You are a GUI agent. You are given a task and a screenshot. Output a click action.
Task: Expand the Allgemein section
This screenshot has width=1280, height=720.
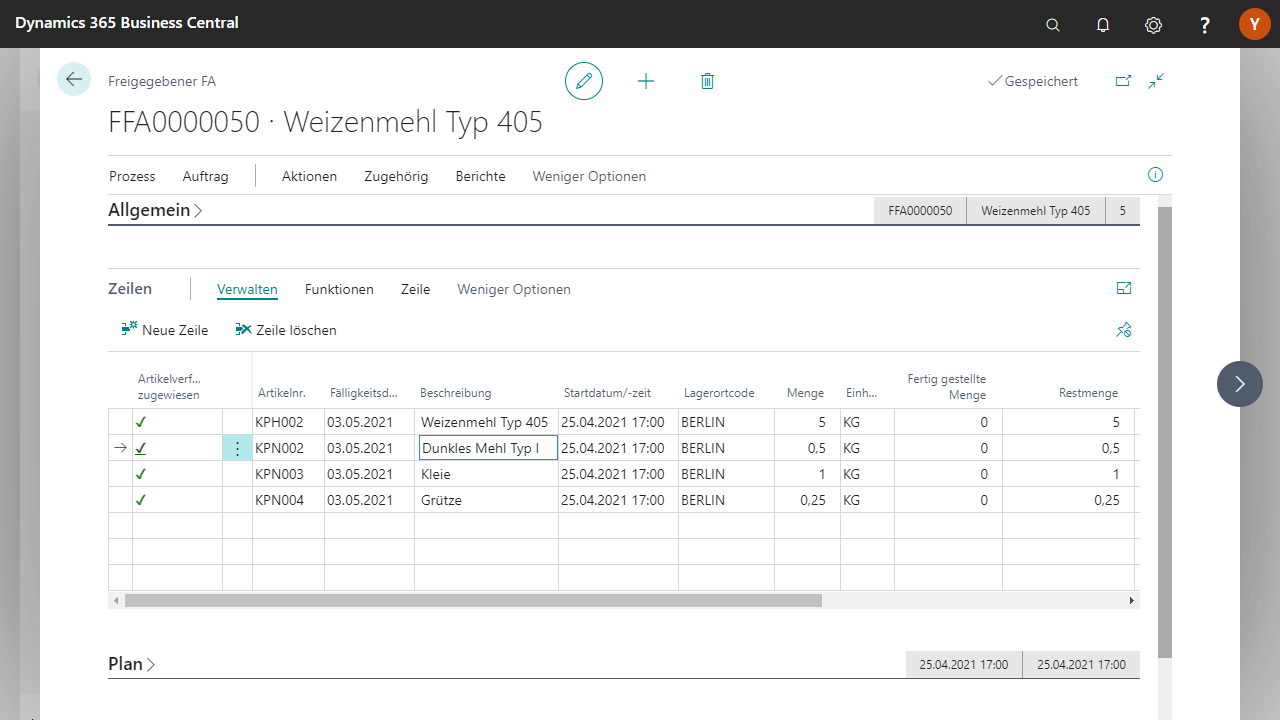coord(155,210)
